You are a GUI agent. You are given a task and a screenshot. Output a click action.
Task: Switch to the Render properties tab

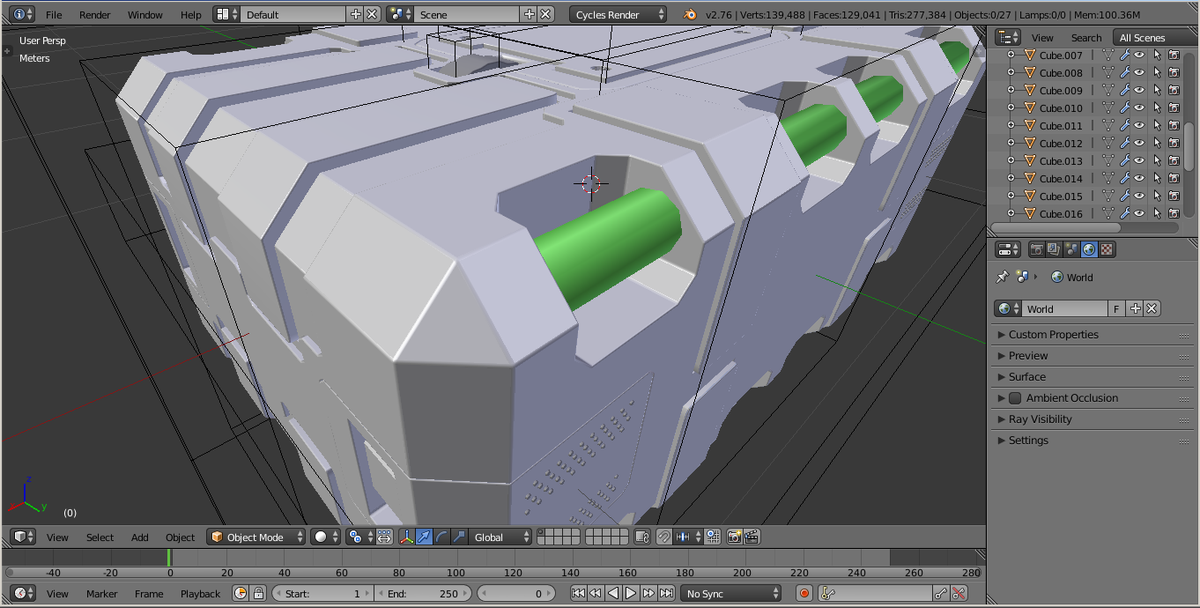coord(1037,249)
